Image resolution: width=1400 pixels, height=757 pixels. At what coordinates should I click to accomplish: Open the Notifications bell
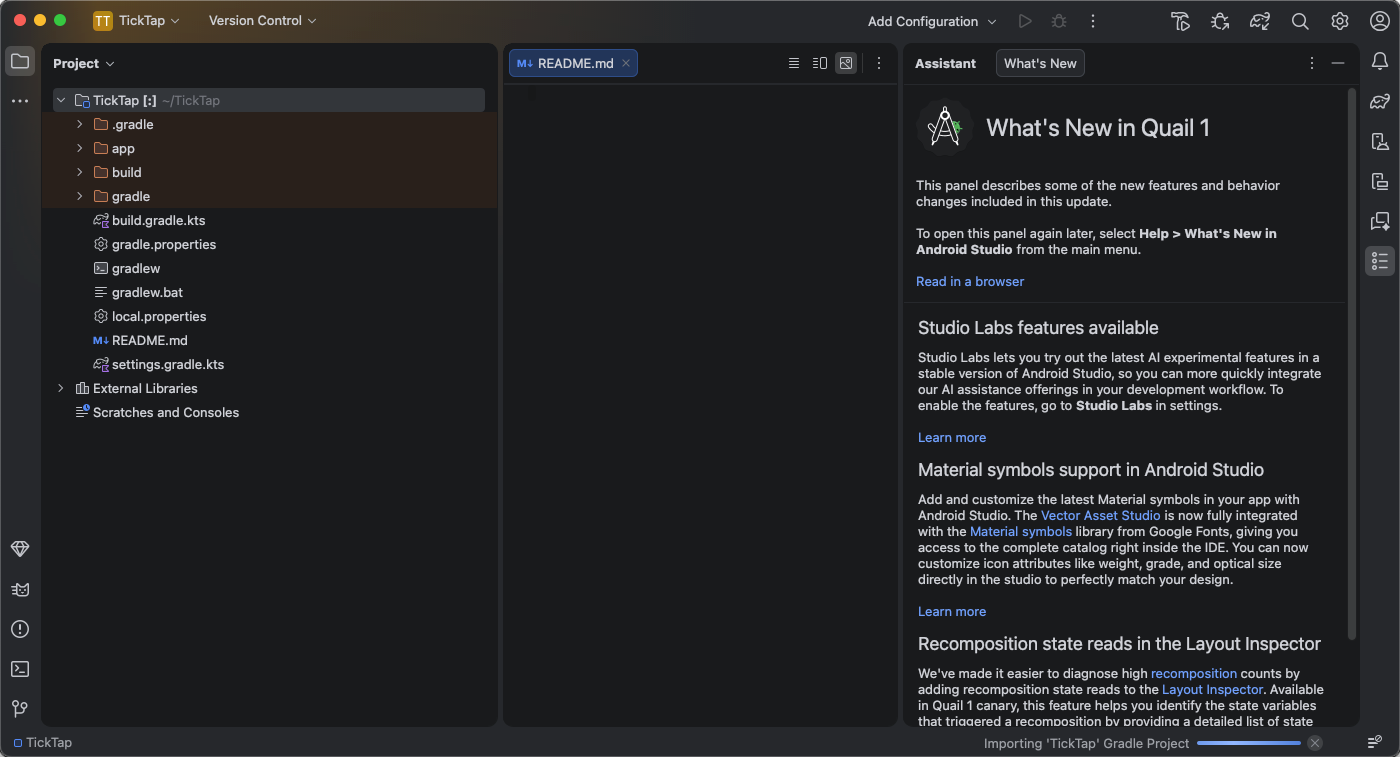[x=1380, y=61]
